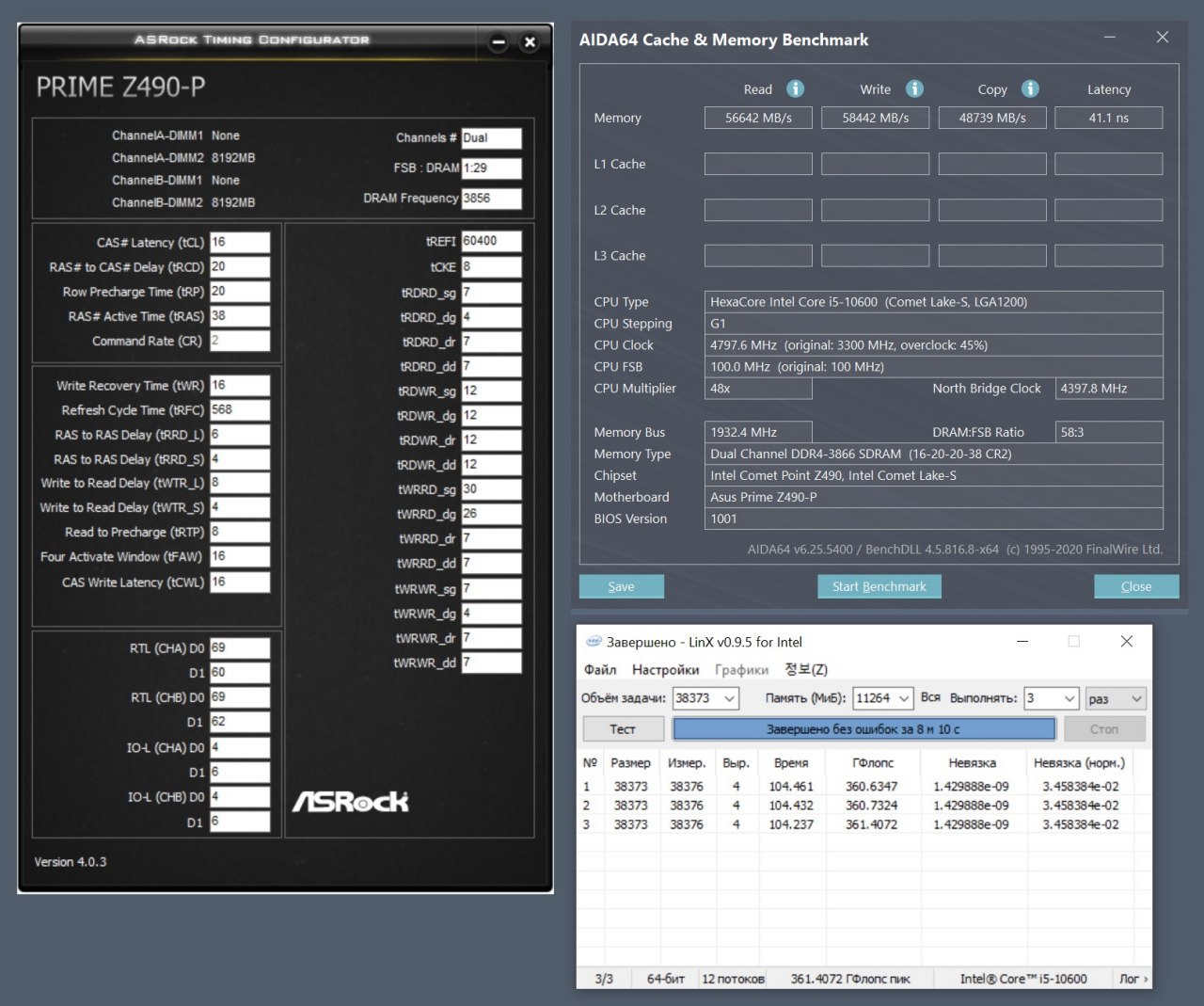Open the Память (МиБ) dropdown in LinX
This screenshot has height=1006, width=1204.
[x=904, y=698]
